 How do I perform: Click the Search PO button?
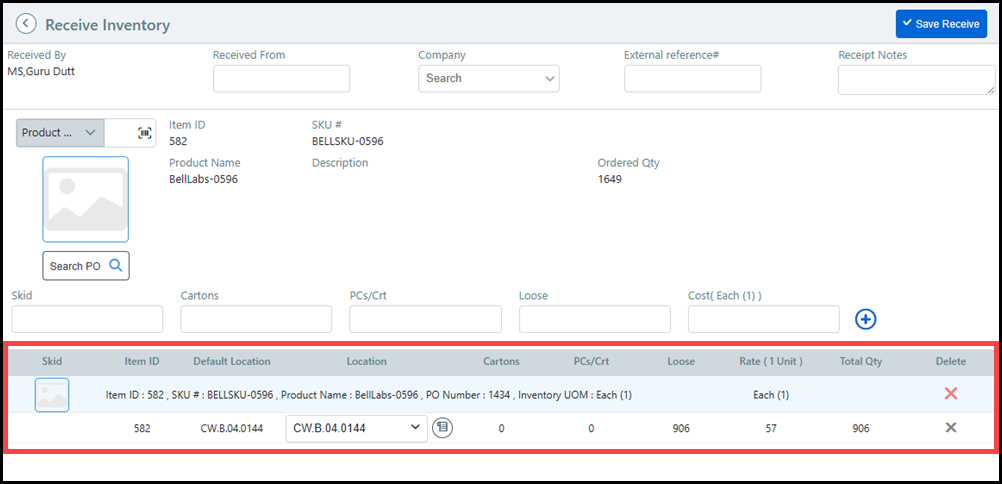pos(76,266)
